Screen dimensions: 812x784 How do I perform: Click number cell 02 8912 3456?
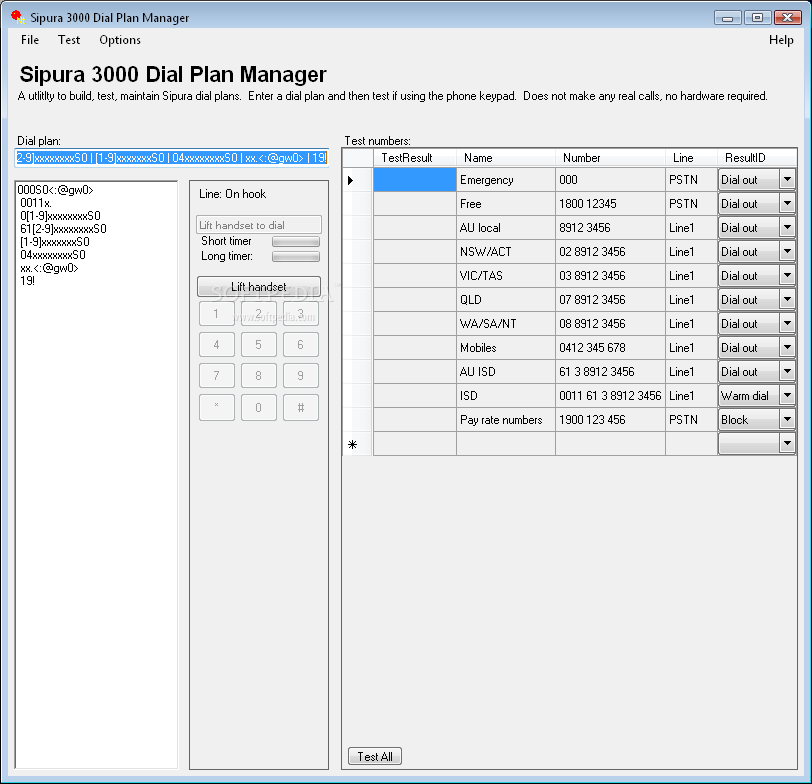[x=611, y=252]
